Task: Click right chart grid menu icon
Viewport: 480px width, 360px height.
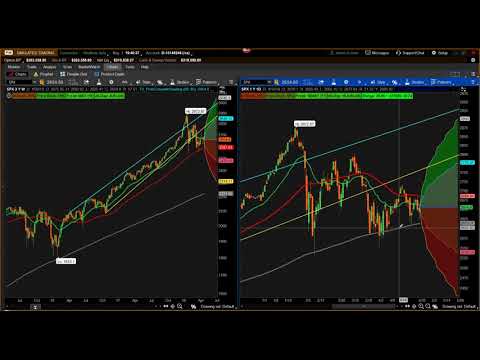Action: coord(472,82)
